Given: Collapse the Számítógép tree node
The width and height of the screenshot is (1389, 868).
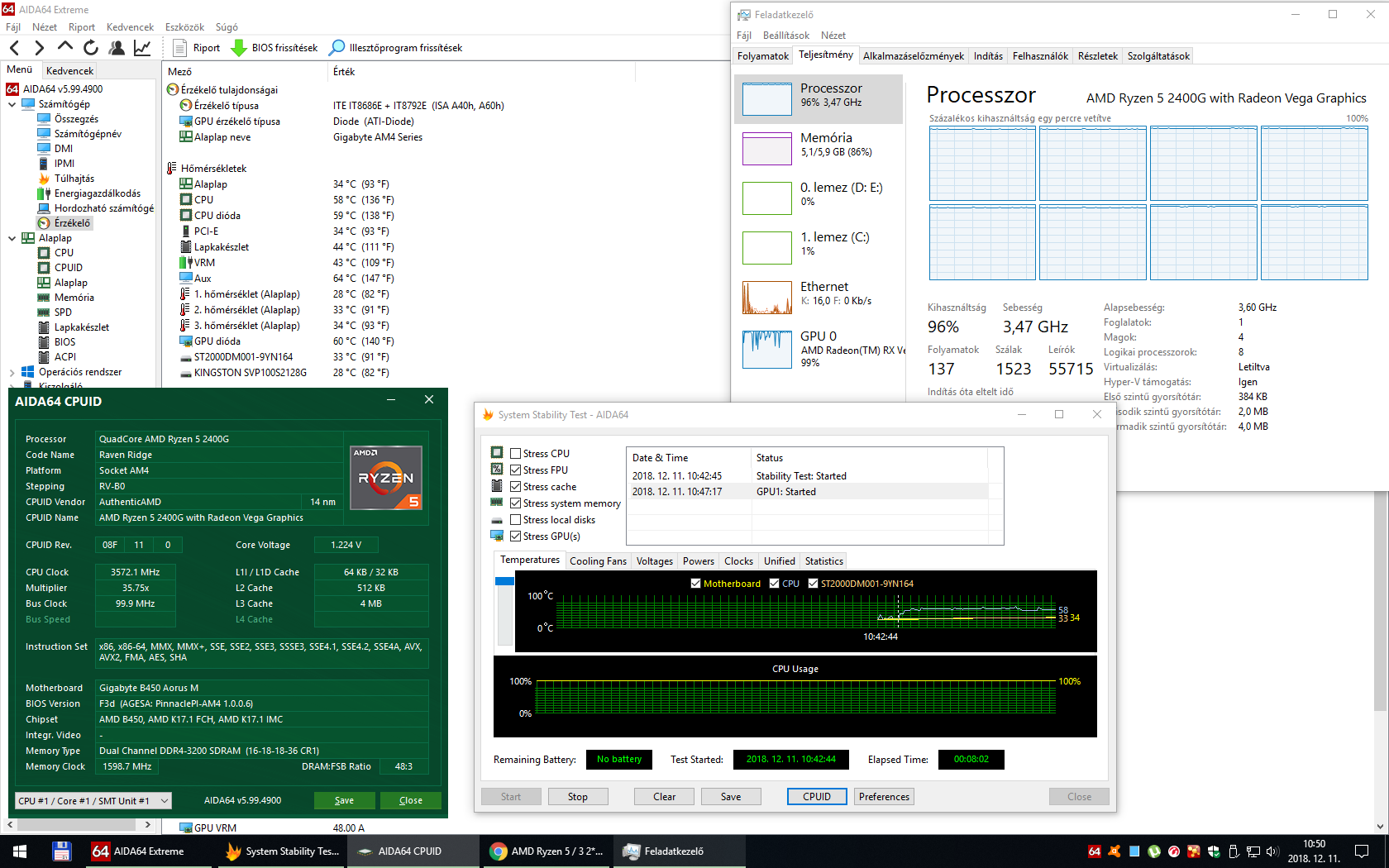Looking at the screenshot, I should click(12, 104).
